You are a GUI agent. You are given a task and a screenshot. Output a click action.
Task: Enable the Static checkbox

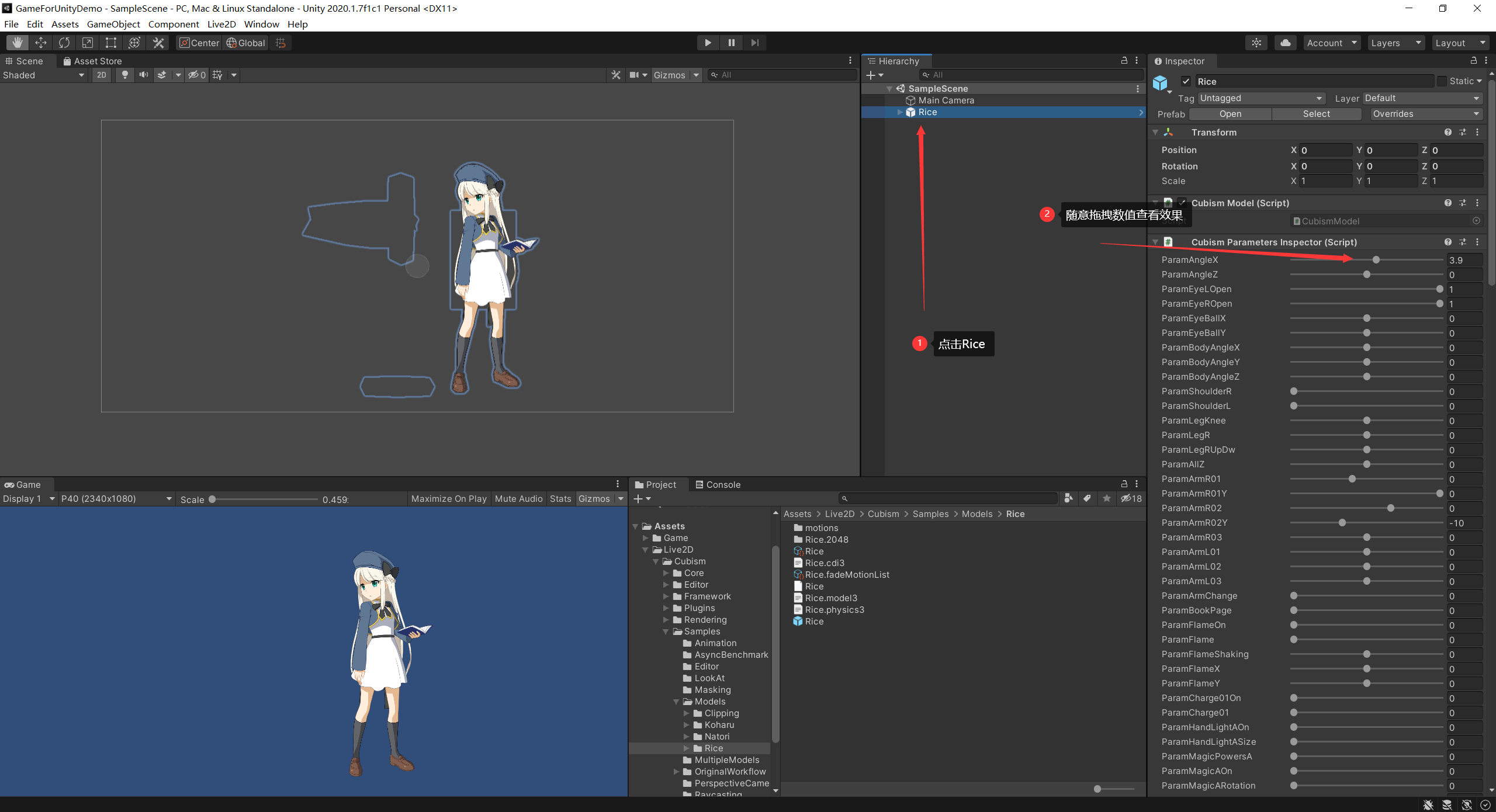(x=1442, y=81)
